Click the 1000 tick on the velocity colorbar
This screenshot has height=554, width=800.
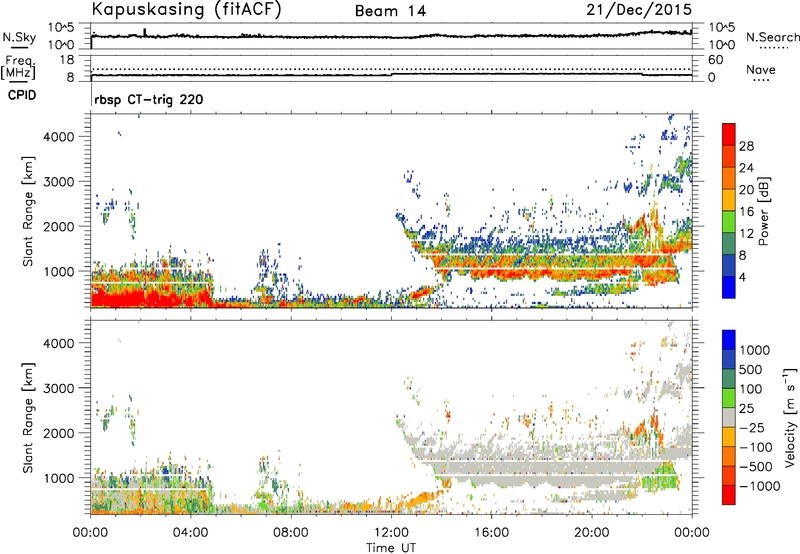pyautogui.click(x=754, y=350)
